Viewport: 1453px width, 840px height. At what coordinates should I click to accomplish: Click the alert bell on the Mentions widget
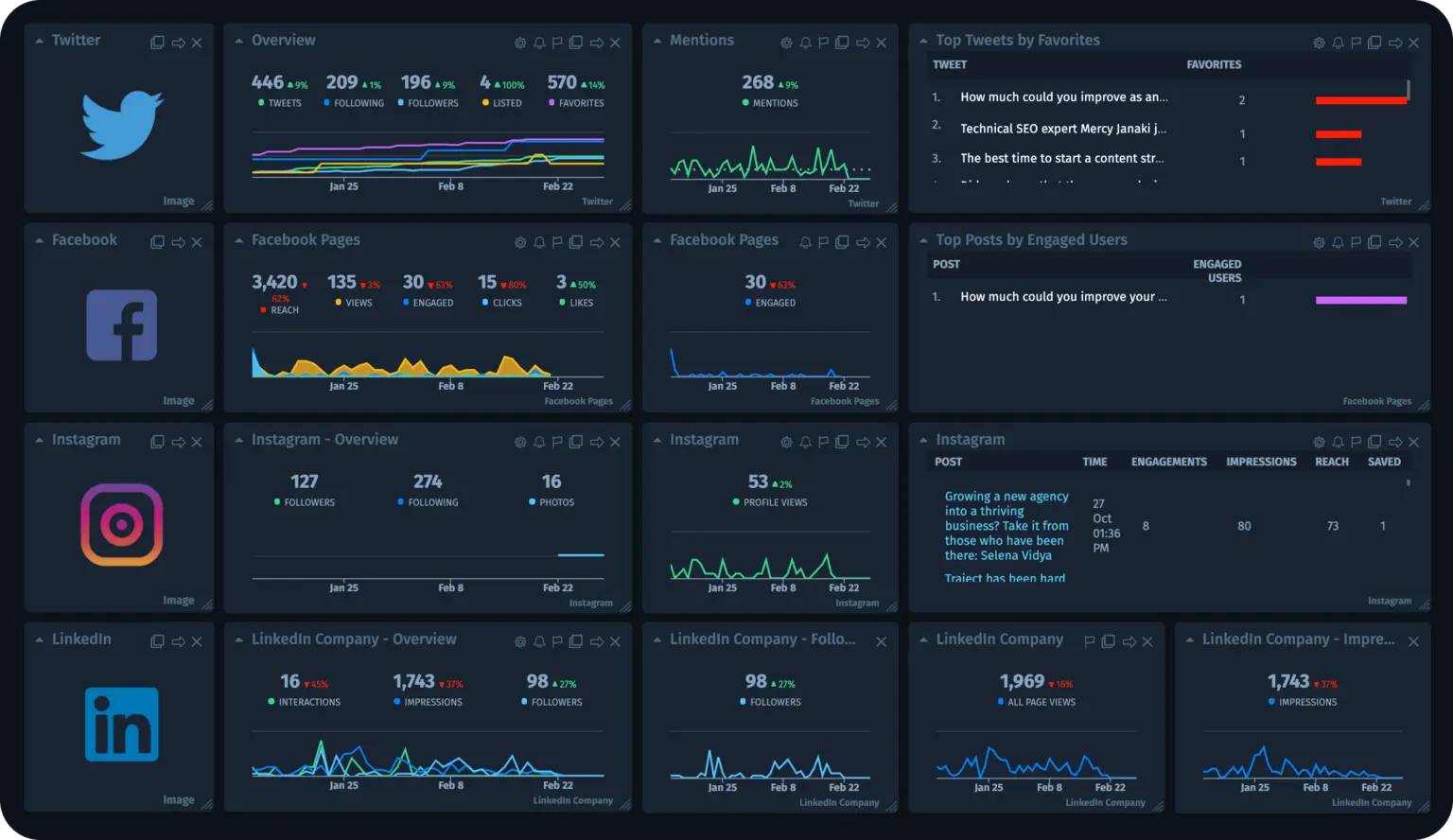(805, 43)
